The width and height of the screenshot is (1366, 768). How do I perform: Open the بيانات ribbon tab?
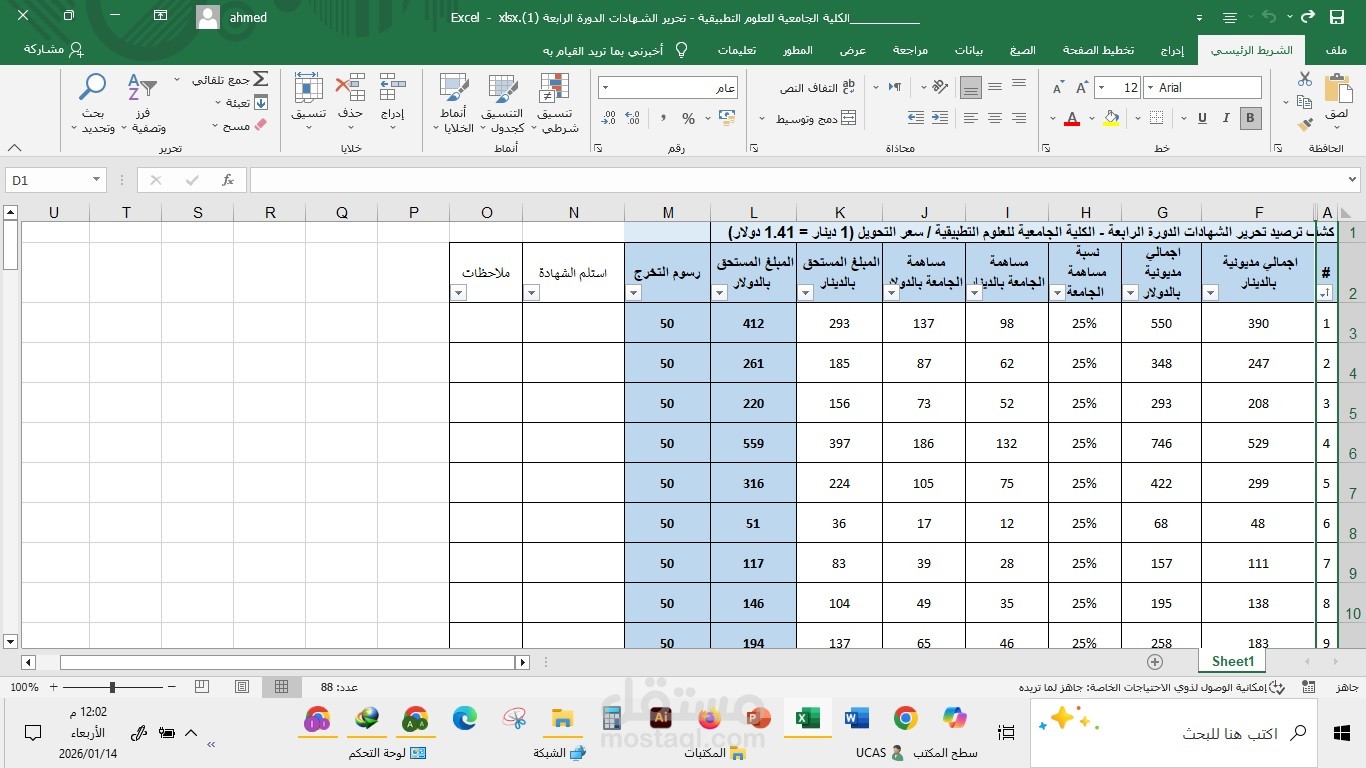click(x=969, y=50)
